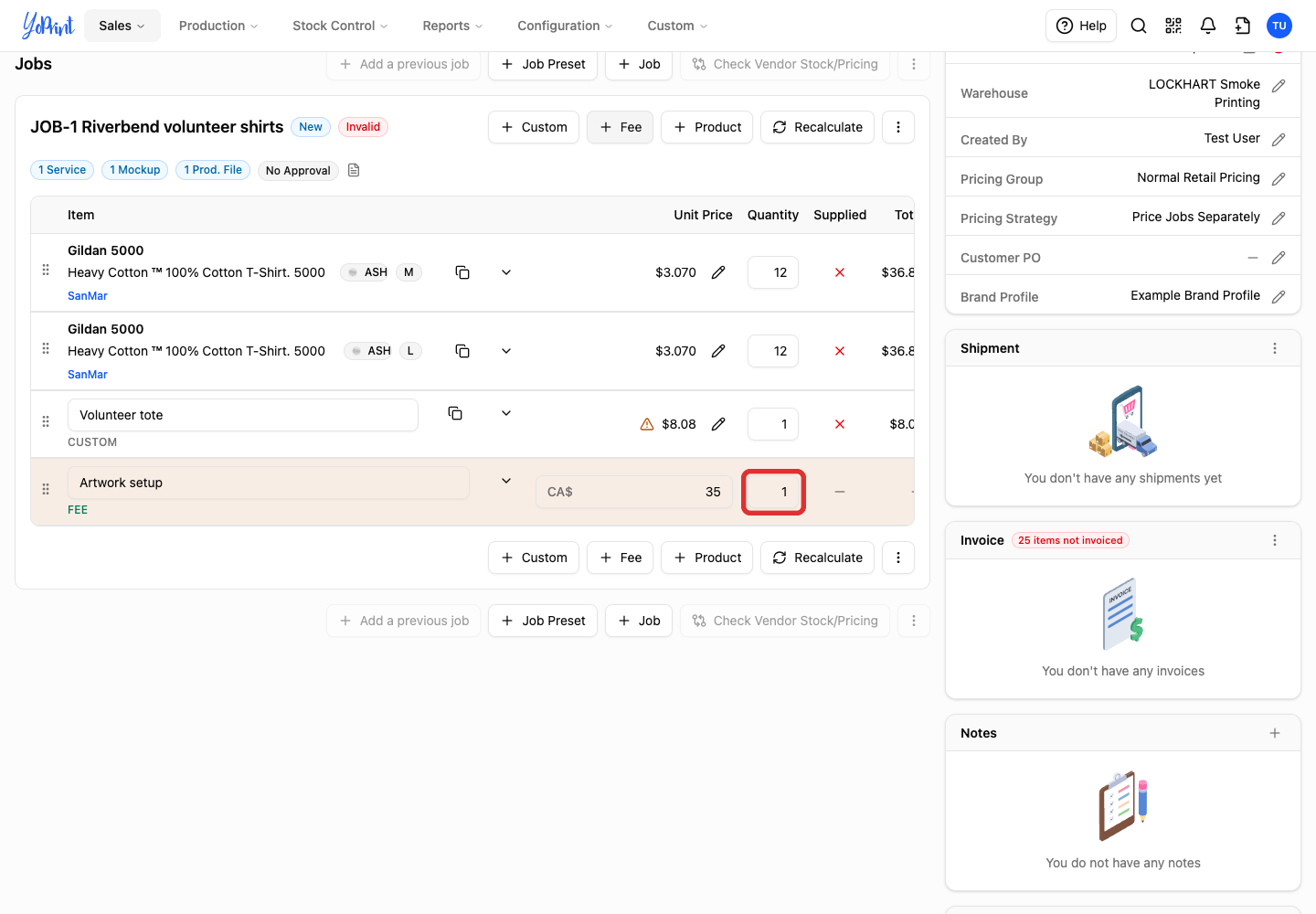Toggle supplied status for Gildan ASH M row

840,272
